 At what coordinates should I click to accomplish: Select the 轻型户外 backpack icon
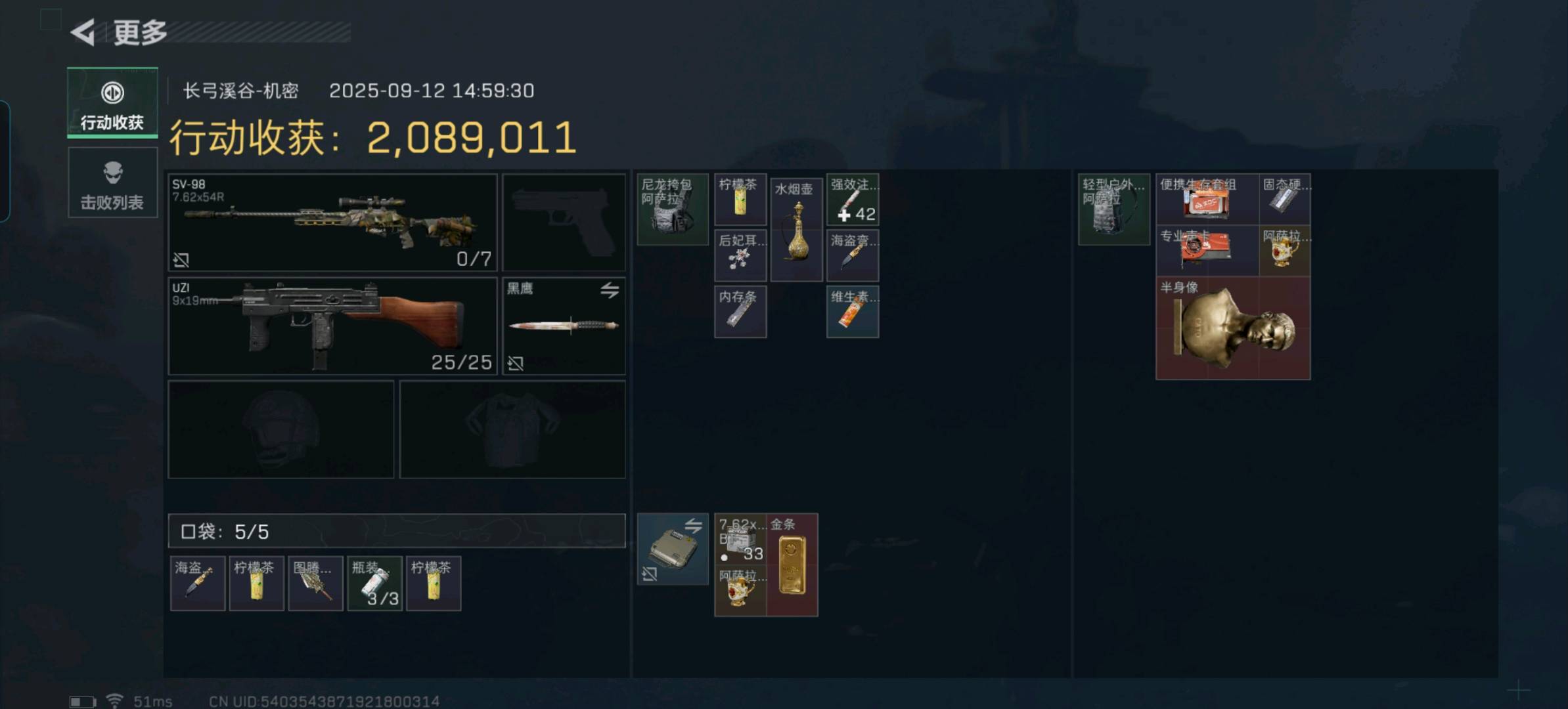(x=1114, y=209)
